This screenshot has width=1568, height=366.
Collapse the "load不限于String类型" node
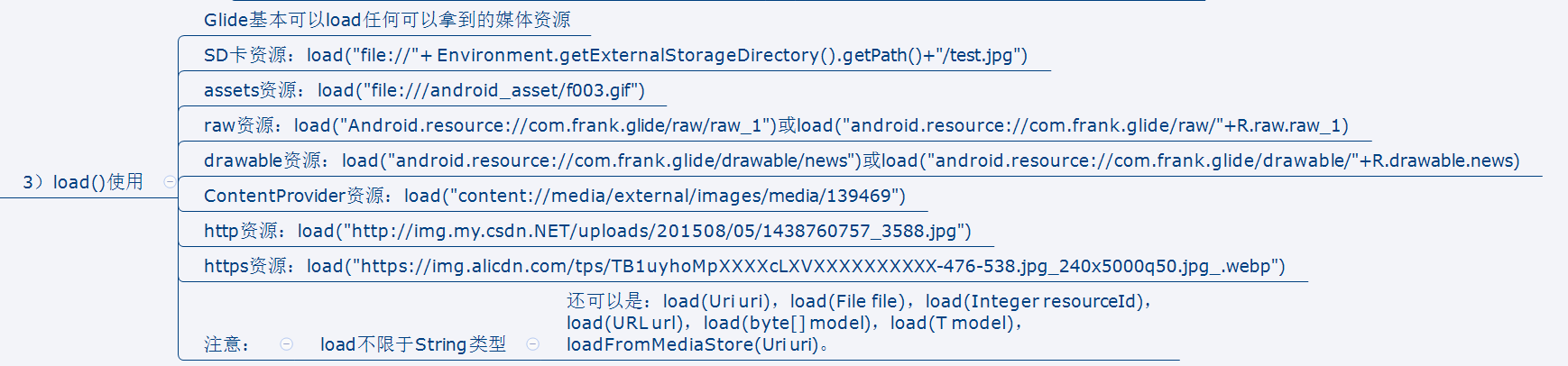[532, 343]
